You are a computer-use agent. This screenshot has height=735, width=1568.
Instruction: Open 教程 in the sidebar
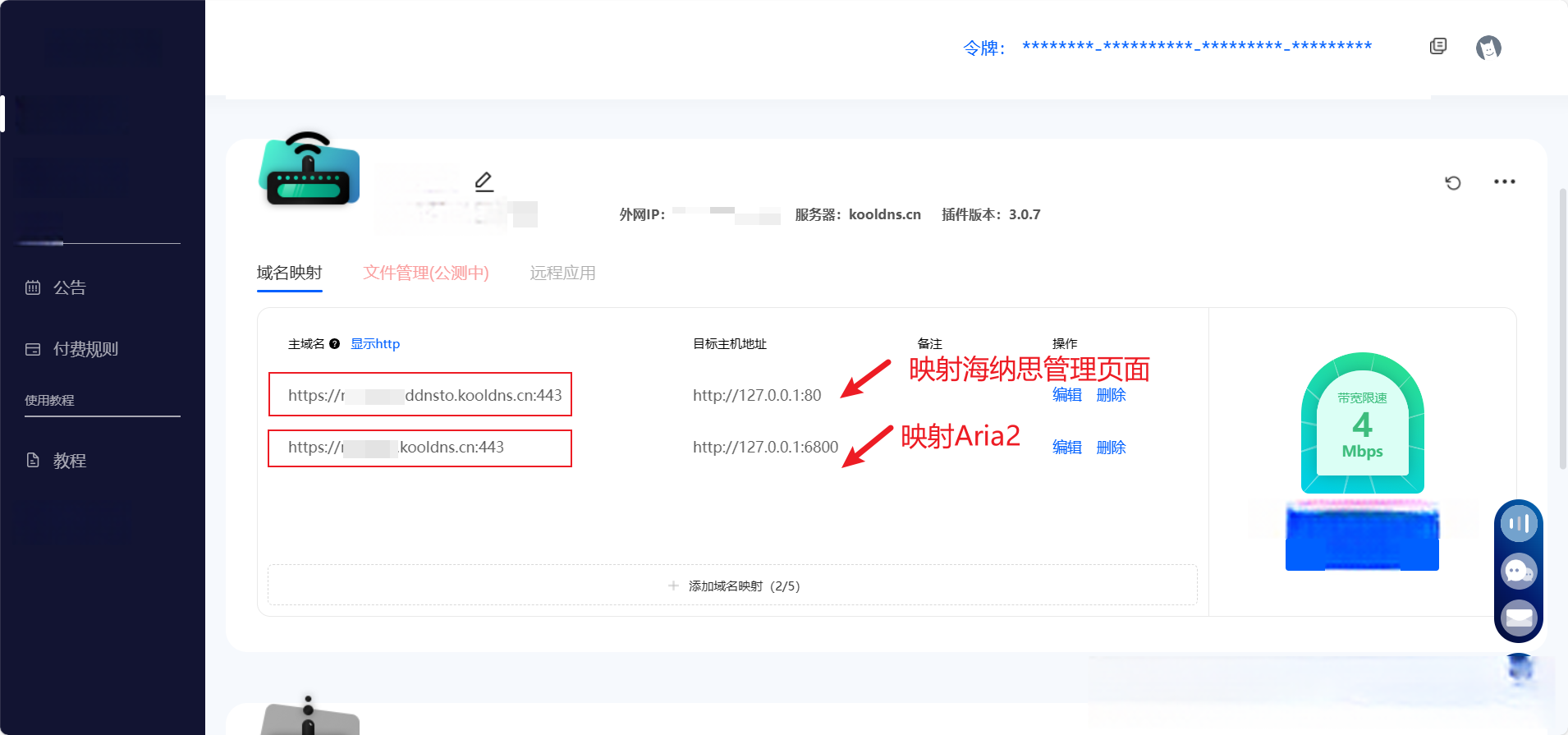pos(70,460)
